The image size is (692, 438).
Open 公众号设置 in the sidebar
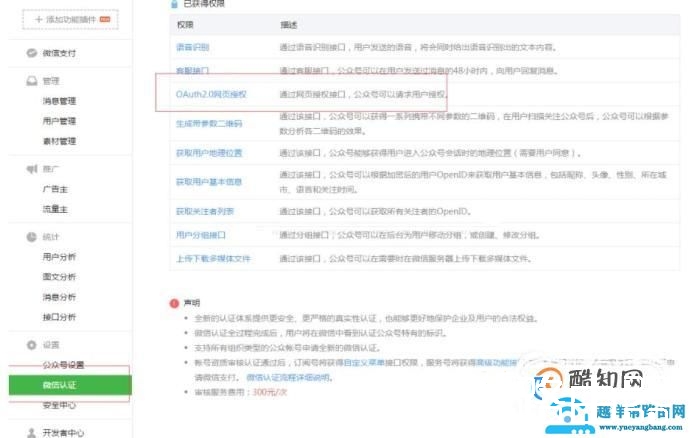(x=63, y=365)
